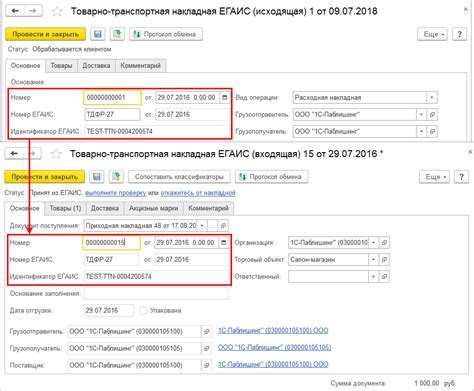This screenshot has width=474, height=391.
Task: Open the Грузополучатель record in the outgoing window
Action: point(432,131)
